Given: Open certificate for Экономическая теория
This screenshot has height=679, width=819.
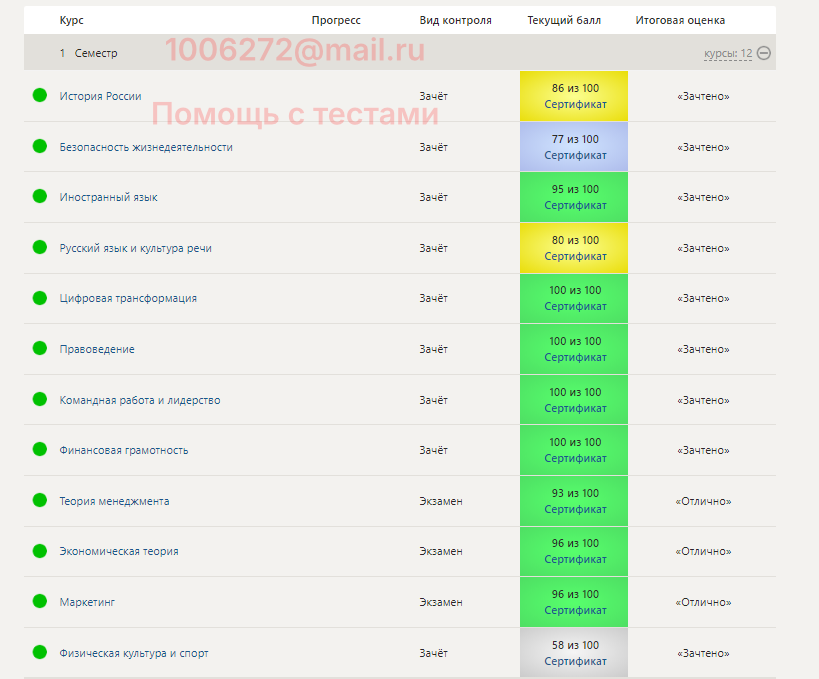Looking at the screenshot, I should pos(575,560).
